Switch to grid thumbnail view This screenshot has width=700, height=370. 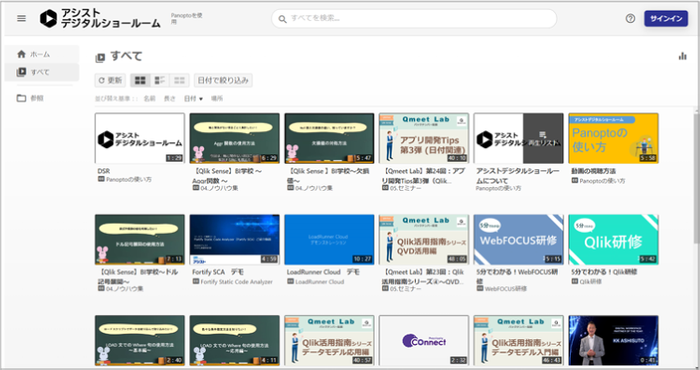click(x=140, y=80)
